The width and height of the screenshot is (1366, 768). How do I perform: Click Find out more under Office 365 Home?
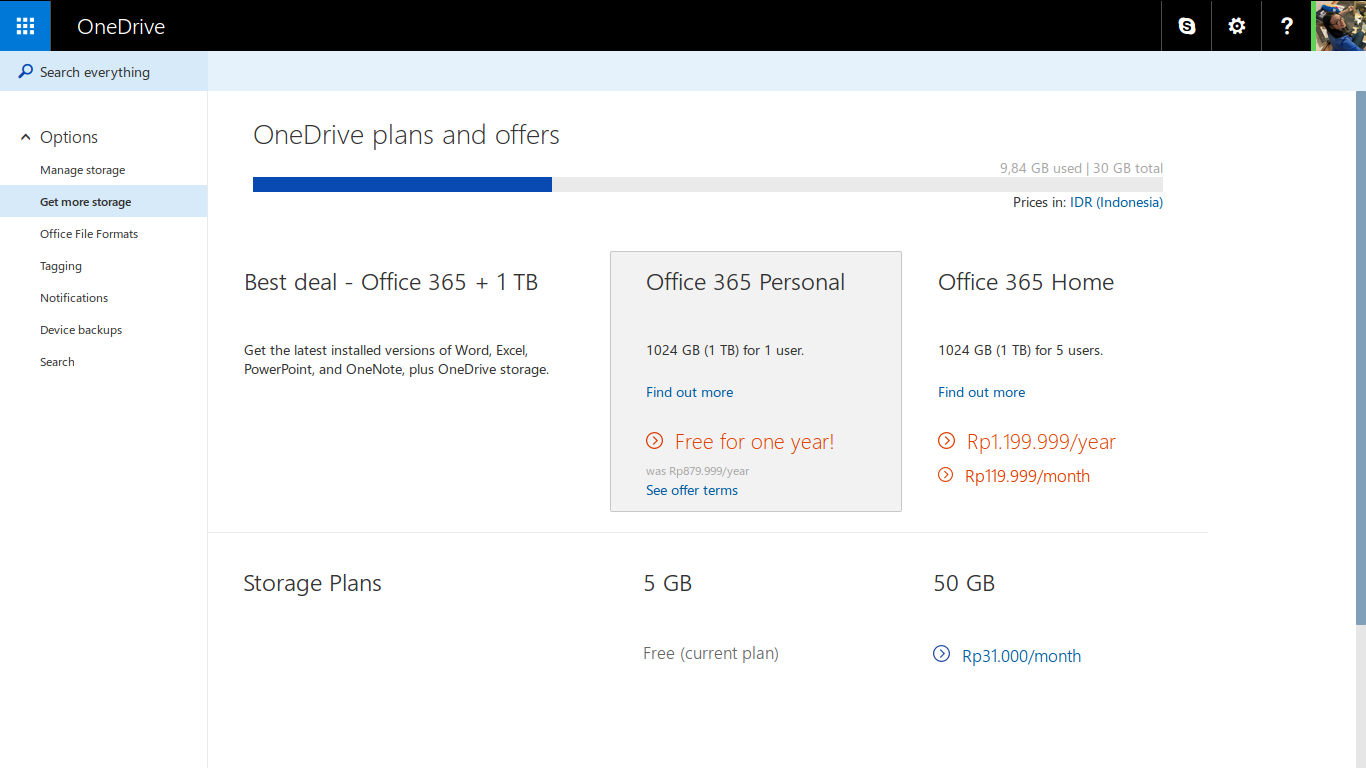point(981,392)
